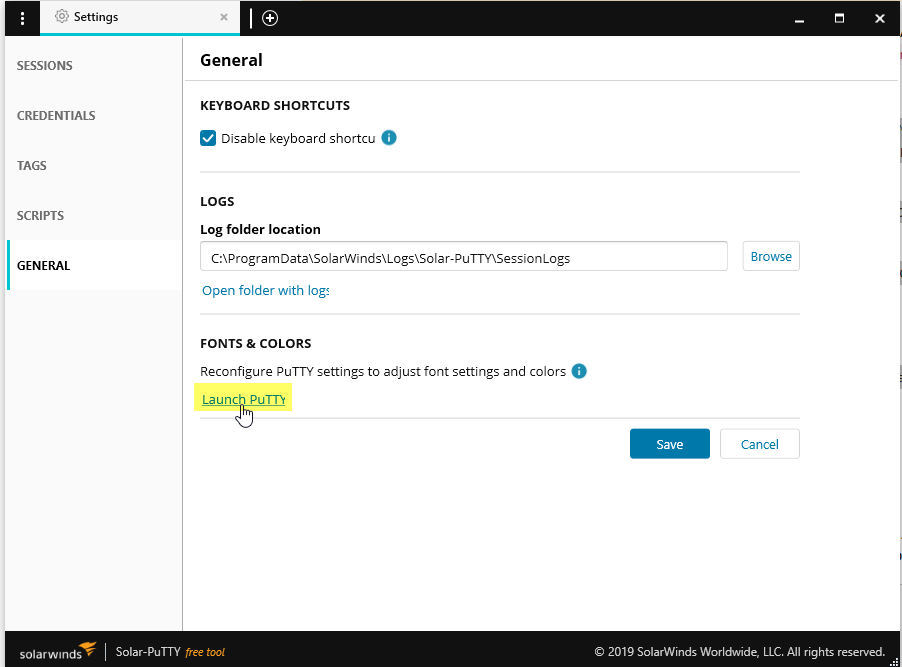Show info about keyboard shortcuts option
Viewport: 902px width, 667px height.
click(389, 138)
